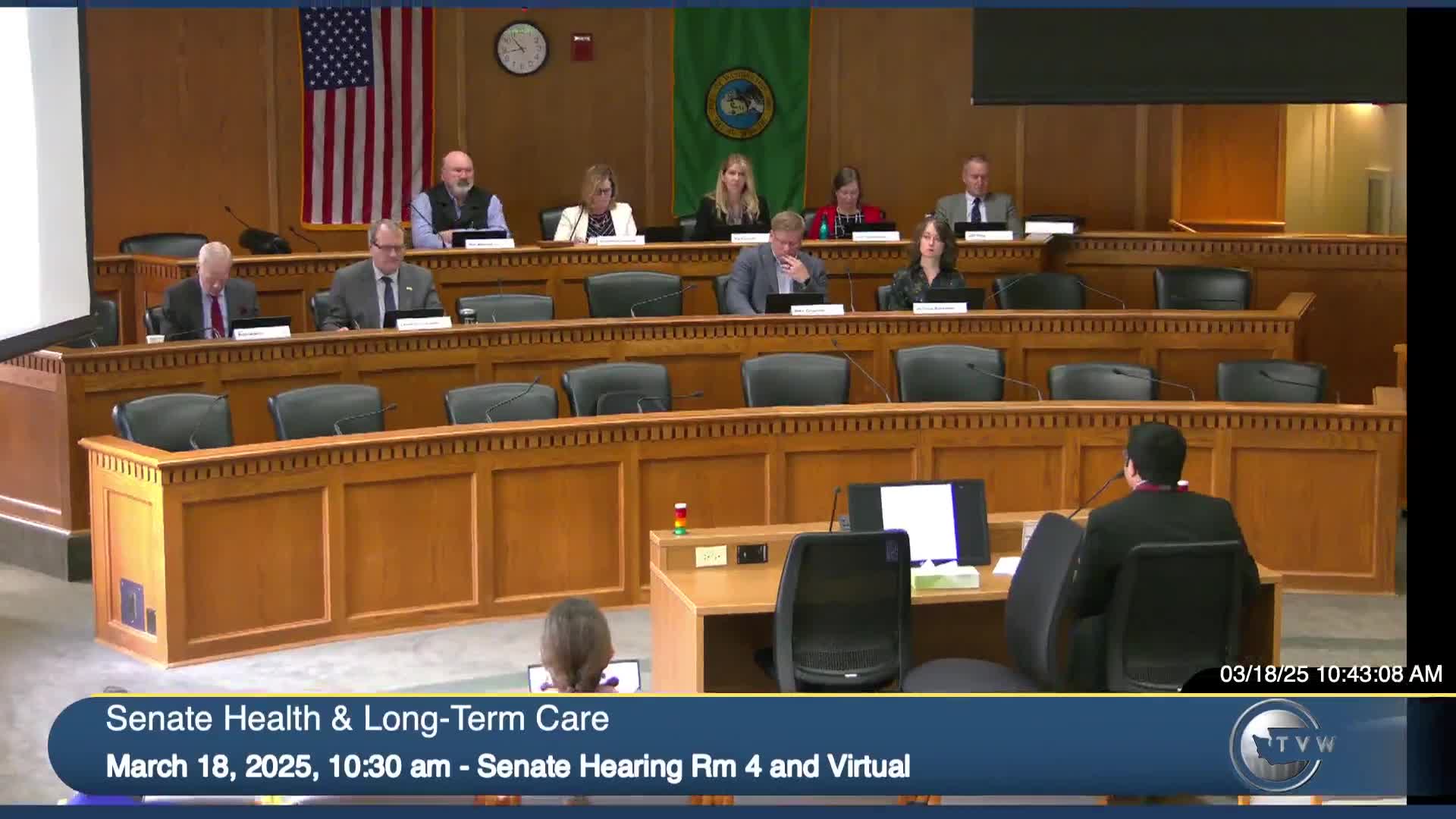Click the tissue box on the desk
1456x819 pixels.
944,576
